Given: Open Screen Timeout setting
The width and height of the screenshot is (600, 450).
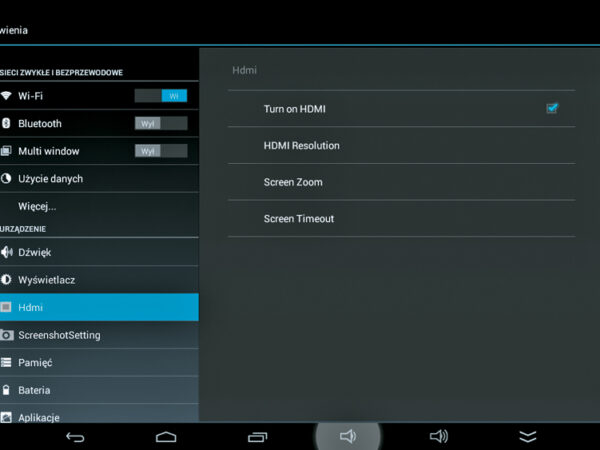Looking at the screenshot, I should [x=298, y=218].
